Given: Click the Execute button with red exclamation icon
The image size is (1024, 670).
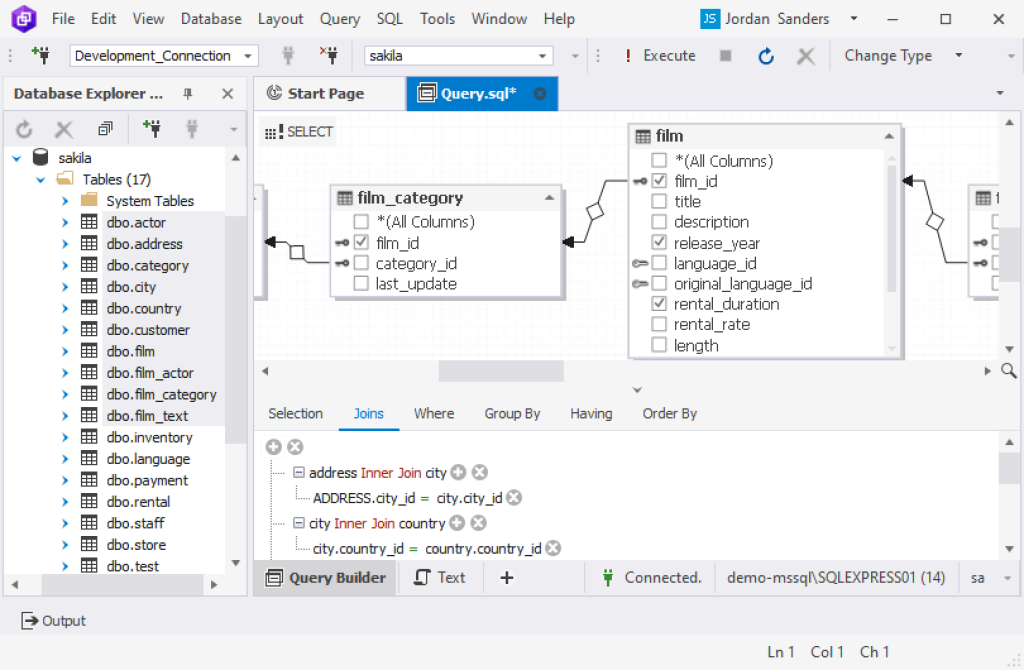Looking at the screenshot, I should (x=659, y=55).
